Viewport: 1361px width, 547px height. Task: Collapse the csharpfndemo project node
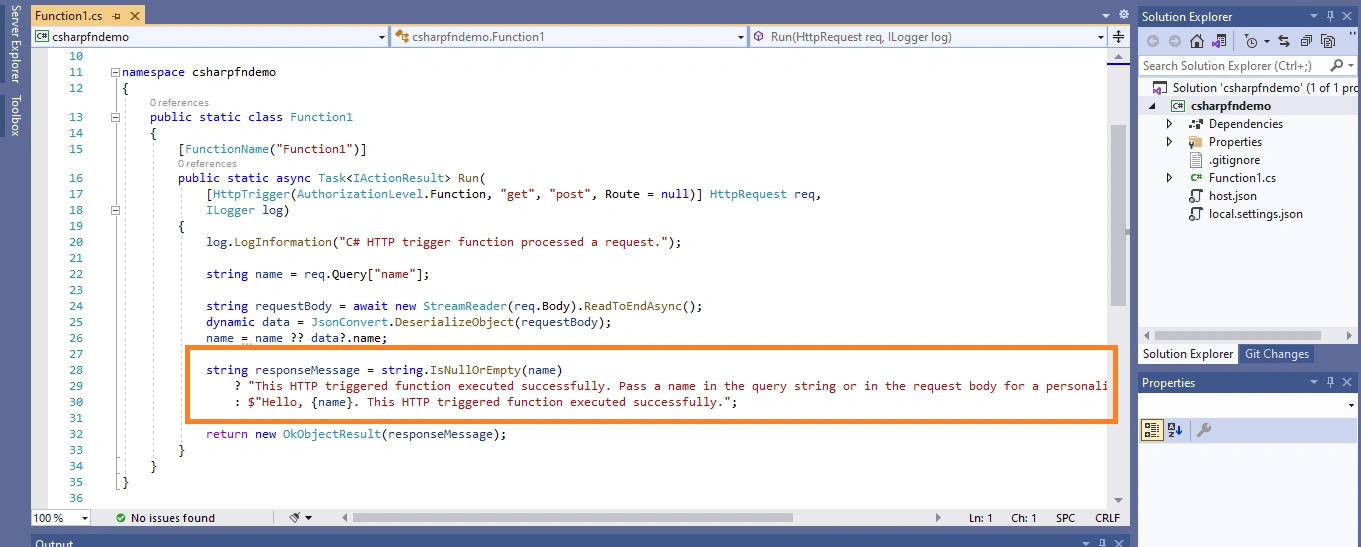coord(1152,106)
